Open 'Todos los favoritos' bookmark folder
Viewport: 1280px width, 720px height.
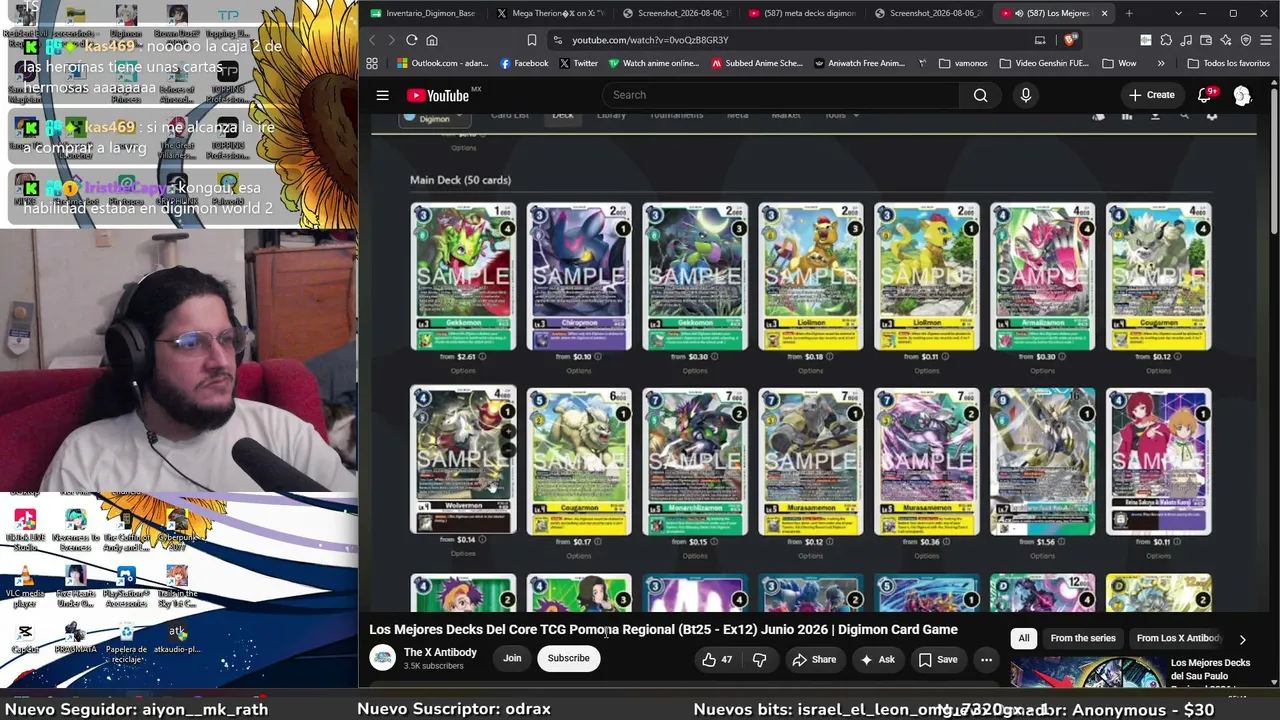pyautogui.click(x=1228, y=63)
